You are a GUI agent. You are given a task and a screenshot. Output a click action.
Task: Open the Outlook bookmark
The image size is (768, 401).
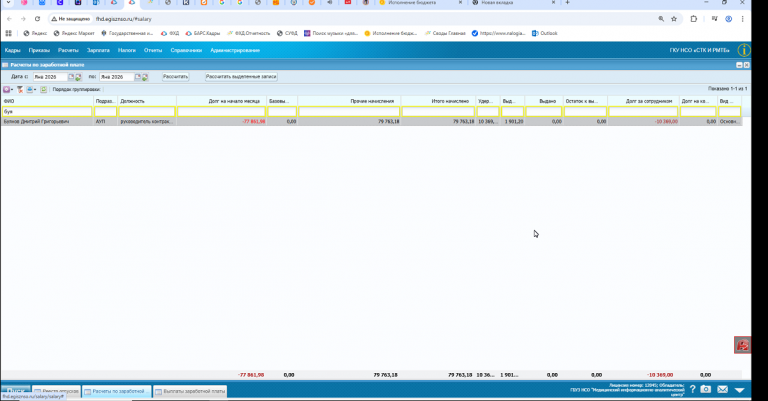coord(545,33)
